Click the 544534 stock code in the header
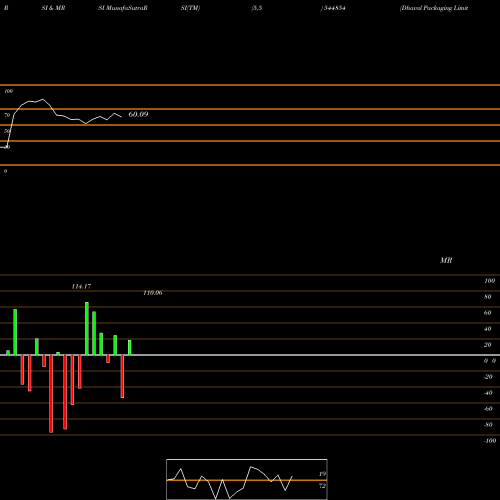Screen dimensions: 500x500 (x=334, y=8)
